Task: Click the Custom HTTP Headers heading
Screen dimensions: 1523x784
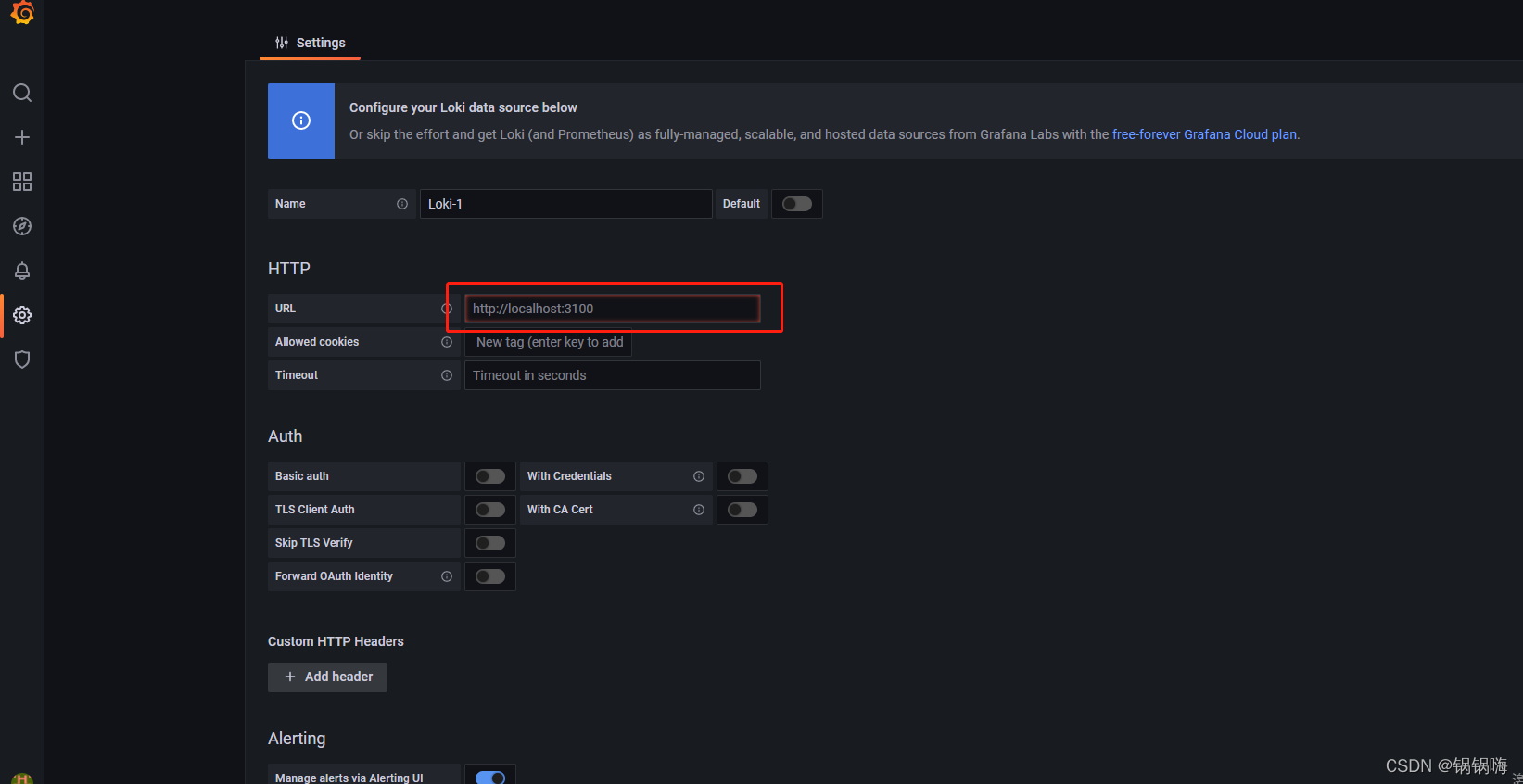Action: 336,641
